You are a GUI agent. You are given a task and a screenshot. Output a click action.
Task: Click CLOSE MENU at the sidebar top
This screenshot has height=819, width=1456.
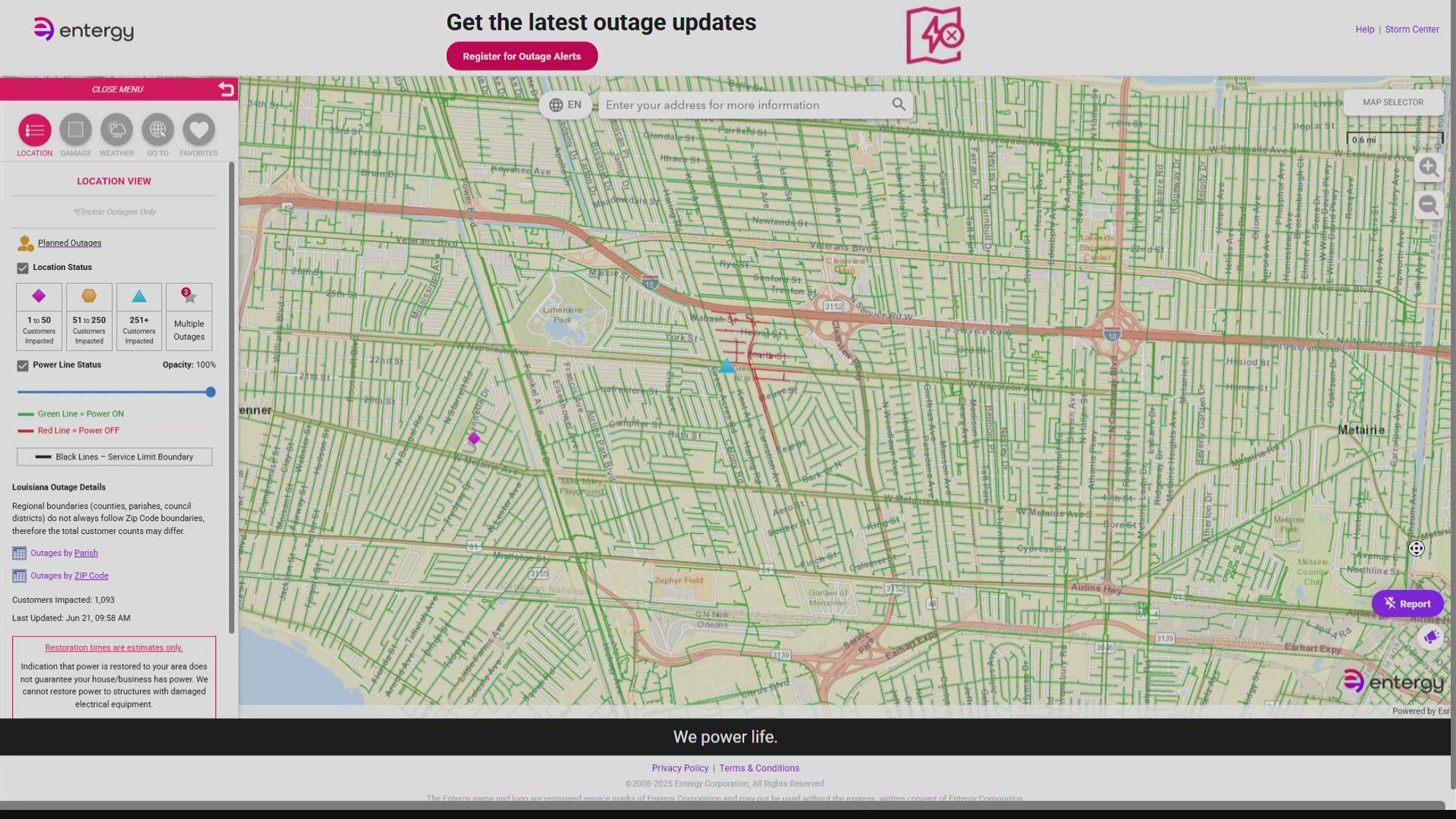pyautogui.click(x=118, y=89)
